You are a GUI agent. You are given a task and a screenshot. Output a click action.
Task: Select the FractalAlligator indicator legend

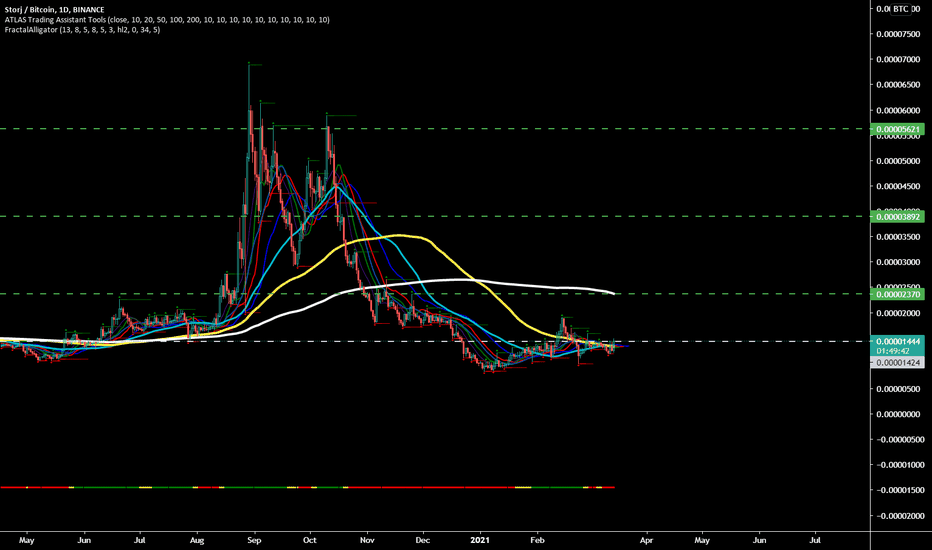(x=82, y=30)
